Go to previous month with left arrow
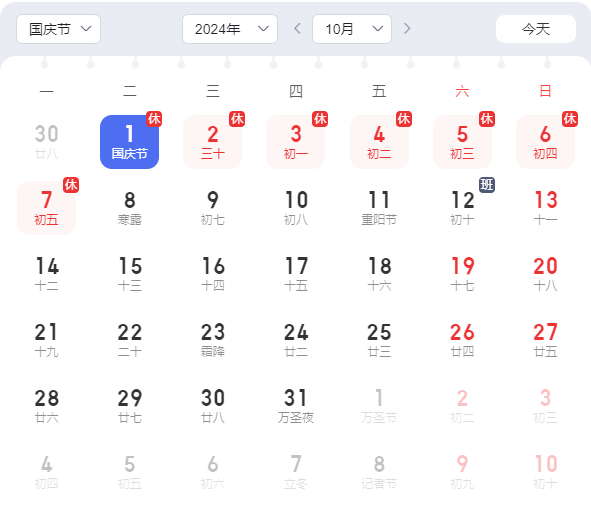591x506 pixels. (x=297, y=29)
